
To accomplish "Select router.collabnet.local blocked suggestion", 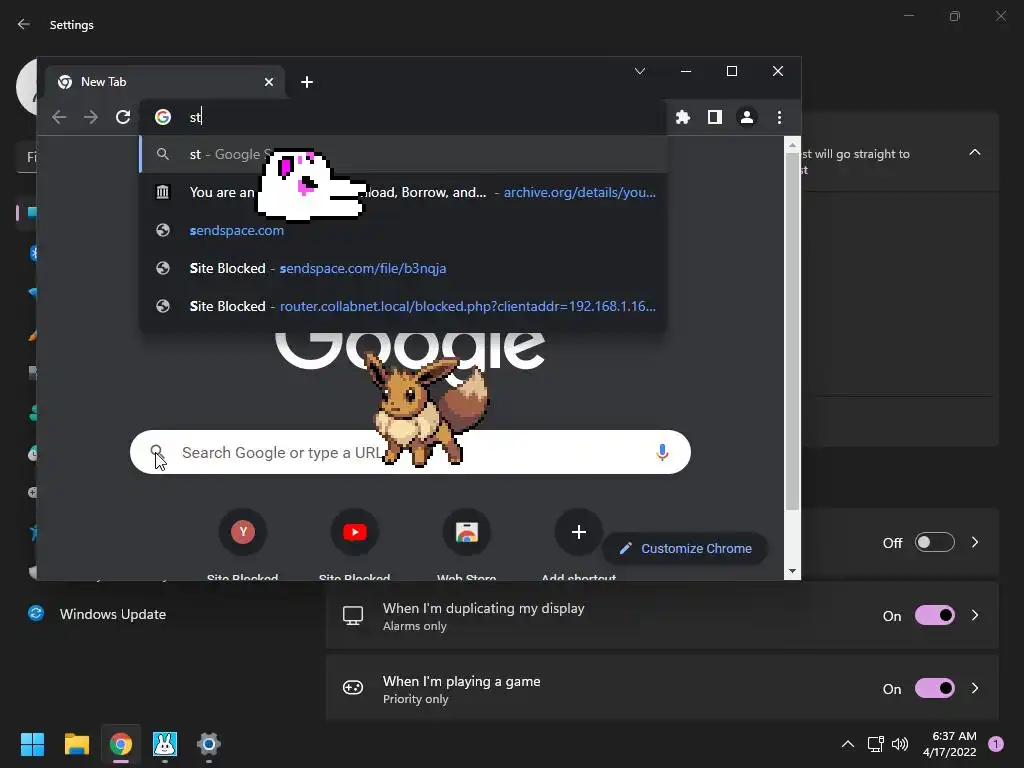I will pos(403,306).
